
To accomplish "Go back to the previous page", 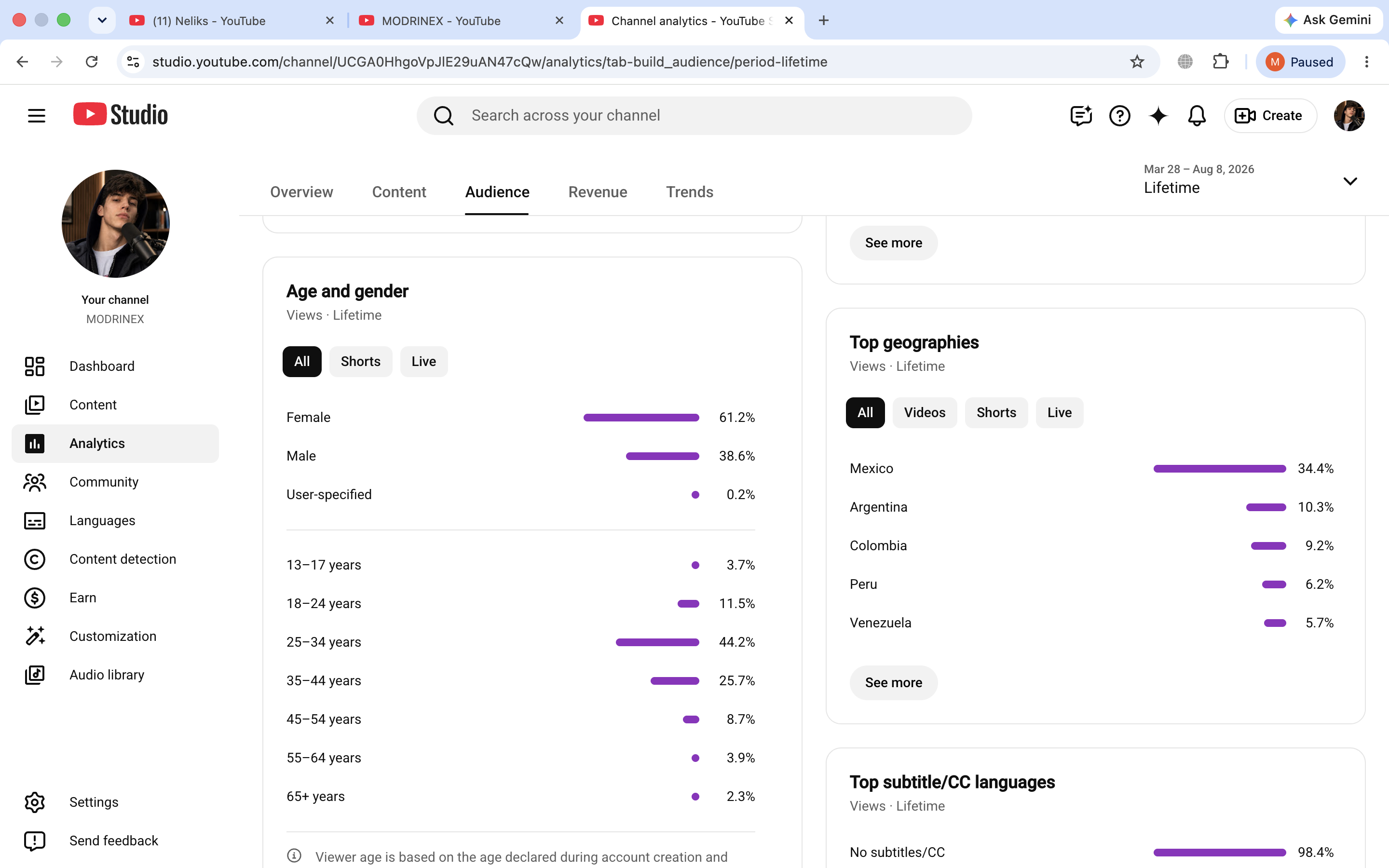I will [x=22, y=62].
